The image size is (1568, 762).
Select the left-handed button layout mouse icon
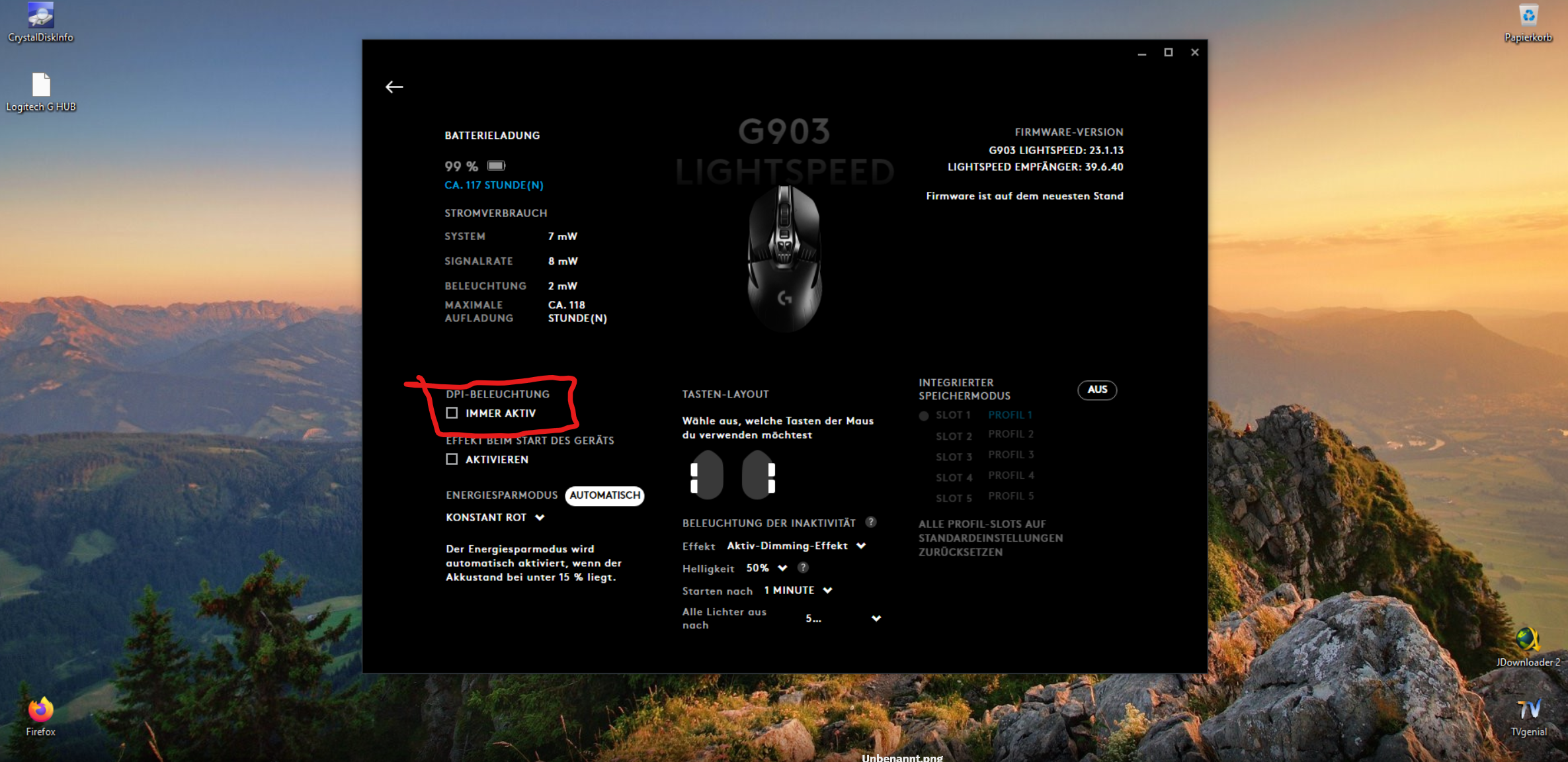pyautogui.click(x=706, y=476)
